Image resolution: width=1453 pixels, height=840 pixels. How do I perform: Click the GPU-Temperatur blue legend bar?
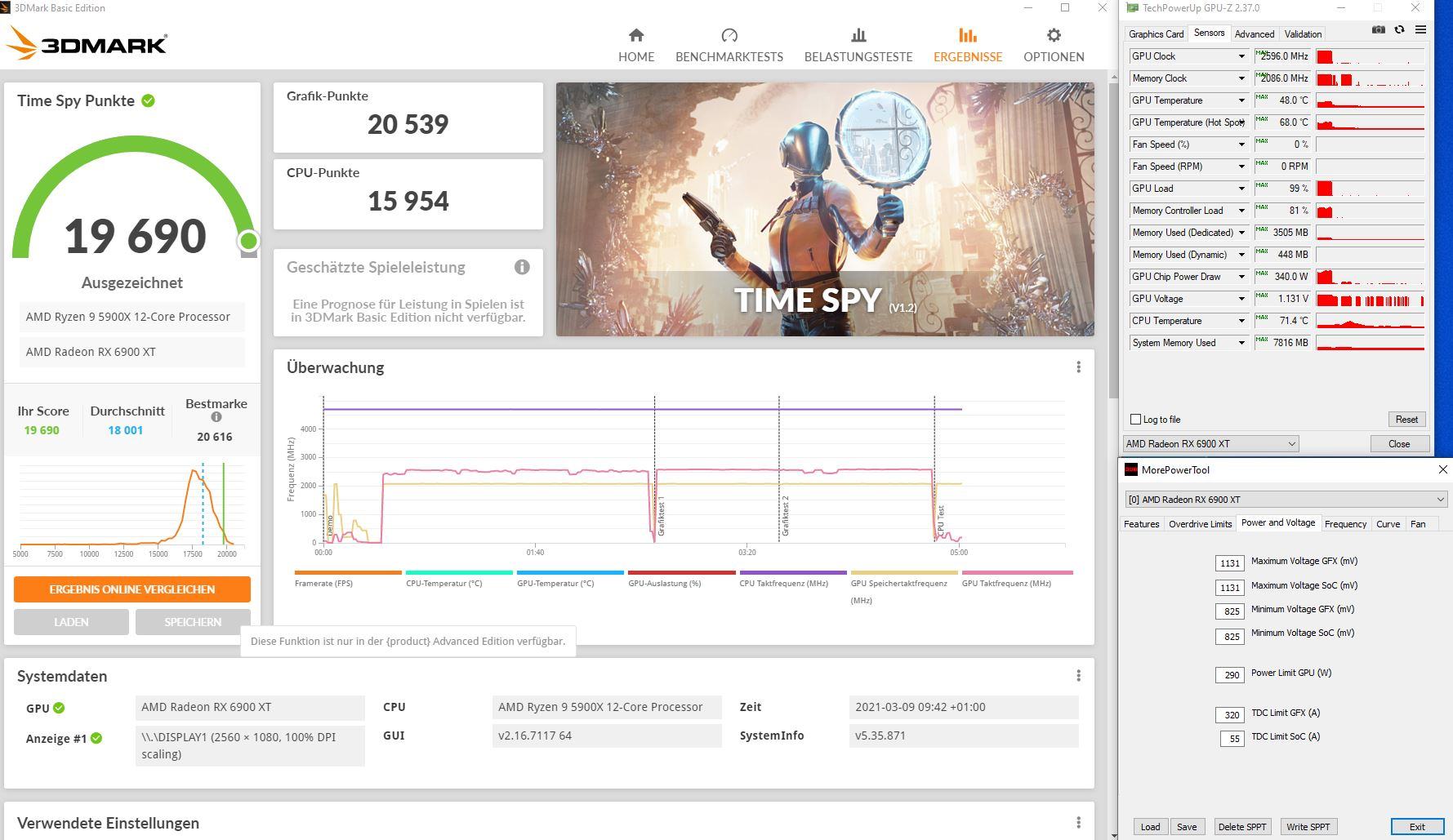(570, 573)
